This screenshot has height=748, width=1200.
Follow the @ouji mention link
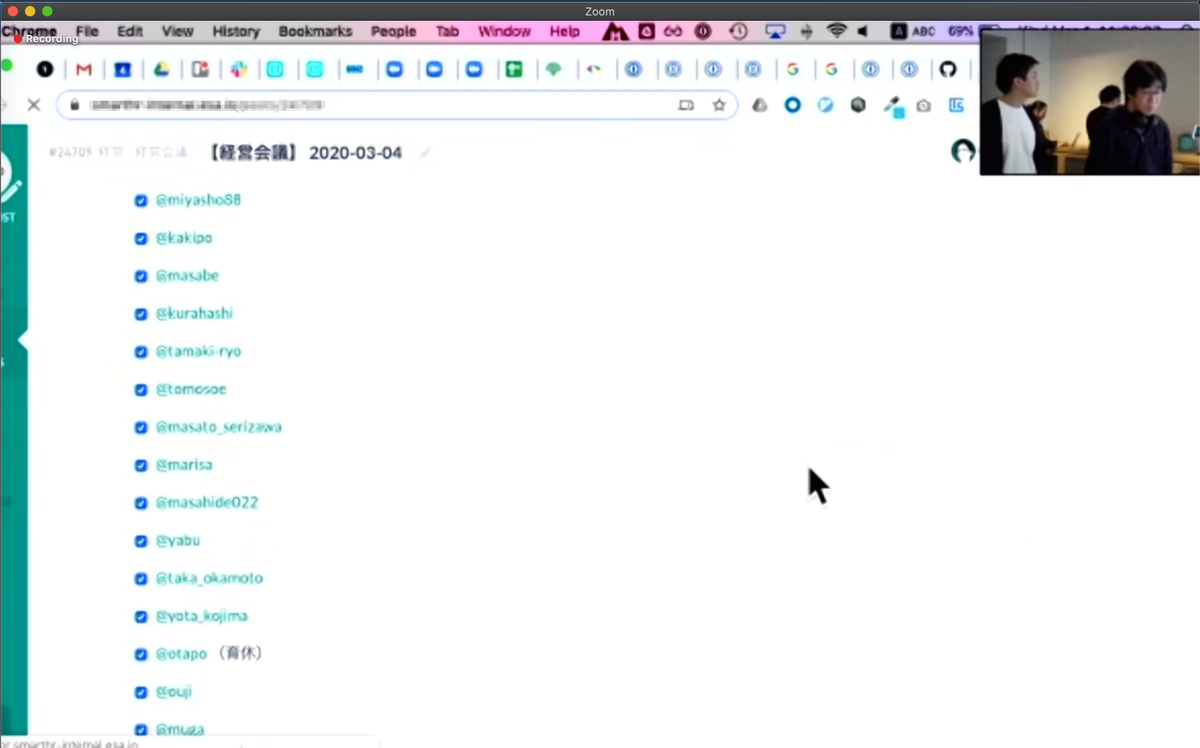[173, 692]
